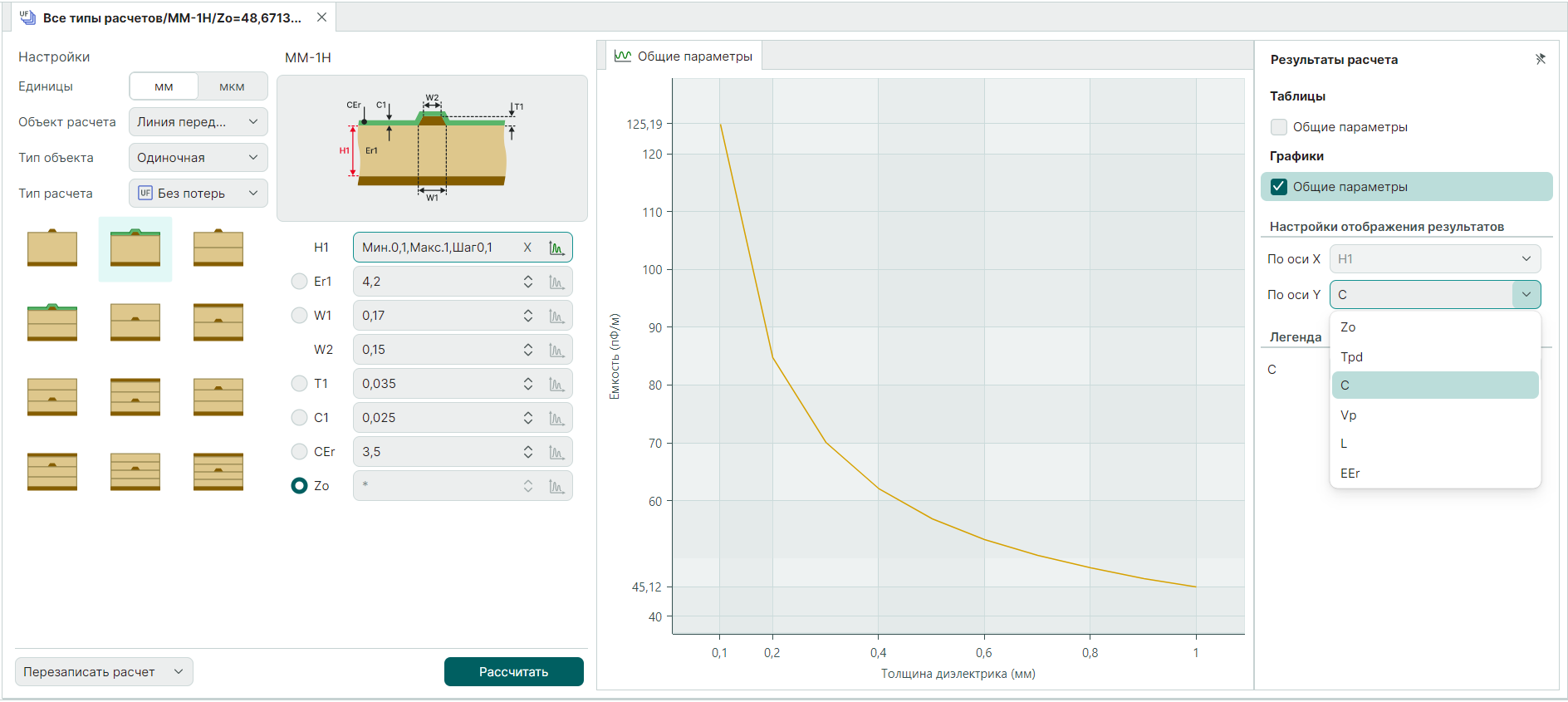
Task: Open the Тип расчета dropdown
Action: click(198, 194)
